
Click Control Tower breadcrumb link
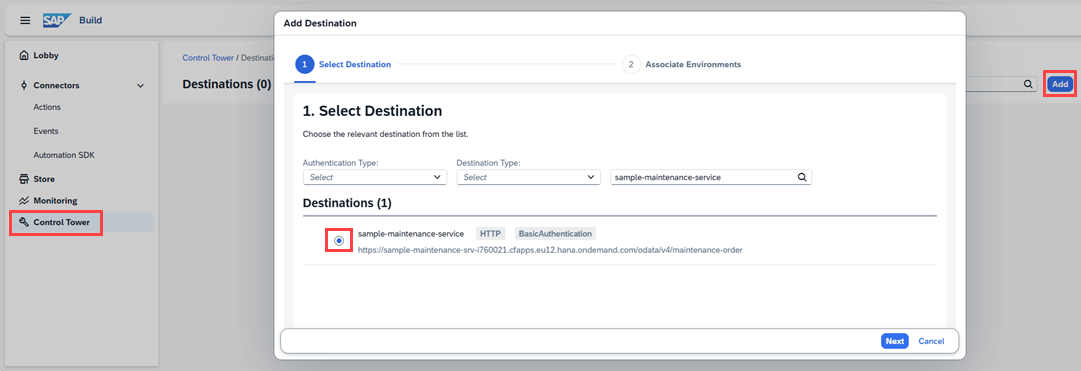pos(208,58)
